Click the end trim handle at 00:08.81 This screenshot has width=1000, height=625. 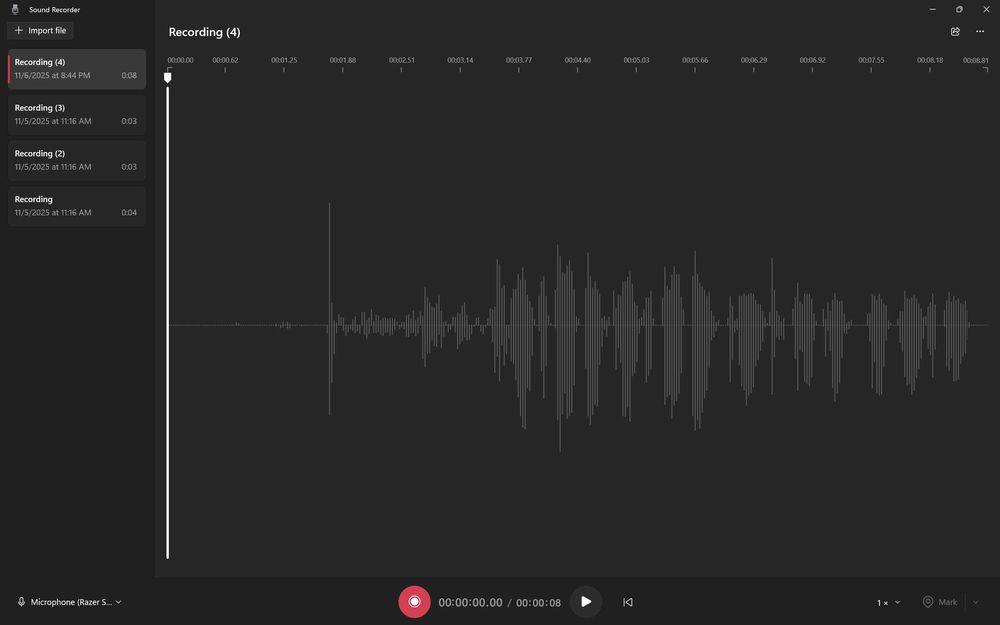pos(985,70)
